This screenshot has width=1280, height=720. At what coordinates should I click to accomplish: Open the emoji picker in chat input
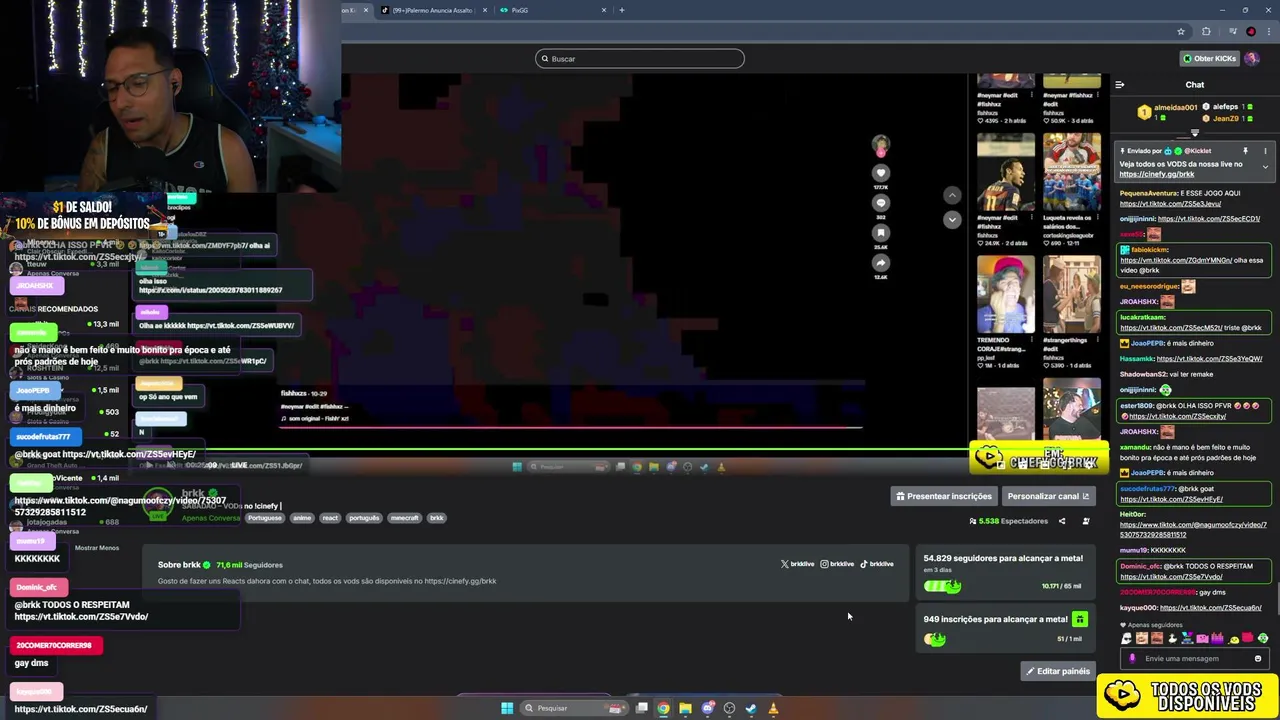1258,659
